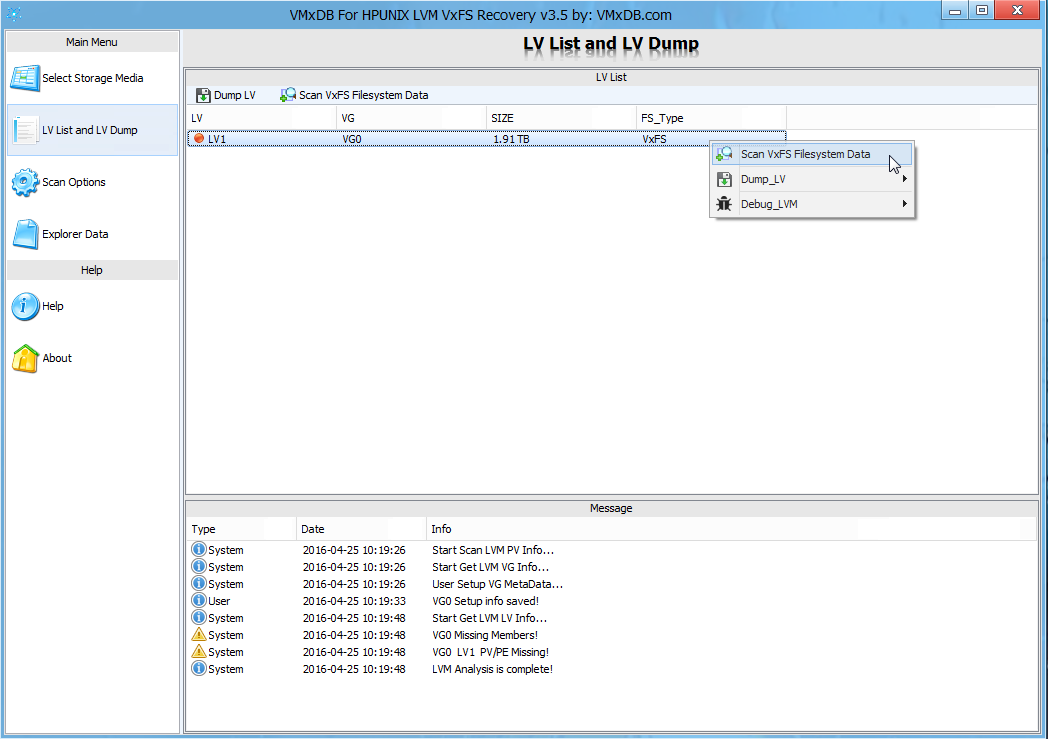Open the Help entry in sidebar
Image resolution: width=1048 pixels, height=739 pixels.
pyautogui.click(x=92, y=306)
